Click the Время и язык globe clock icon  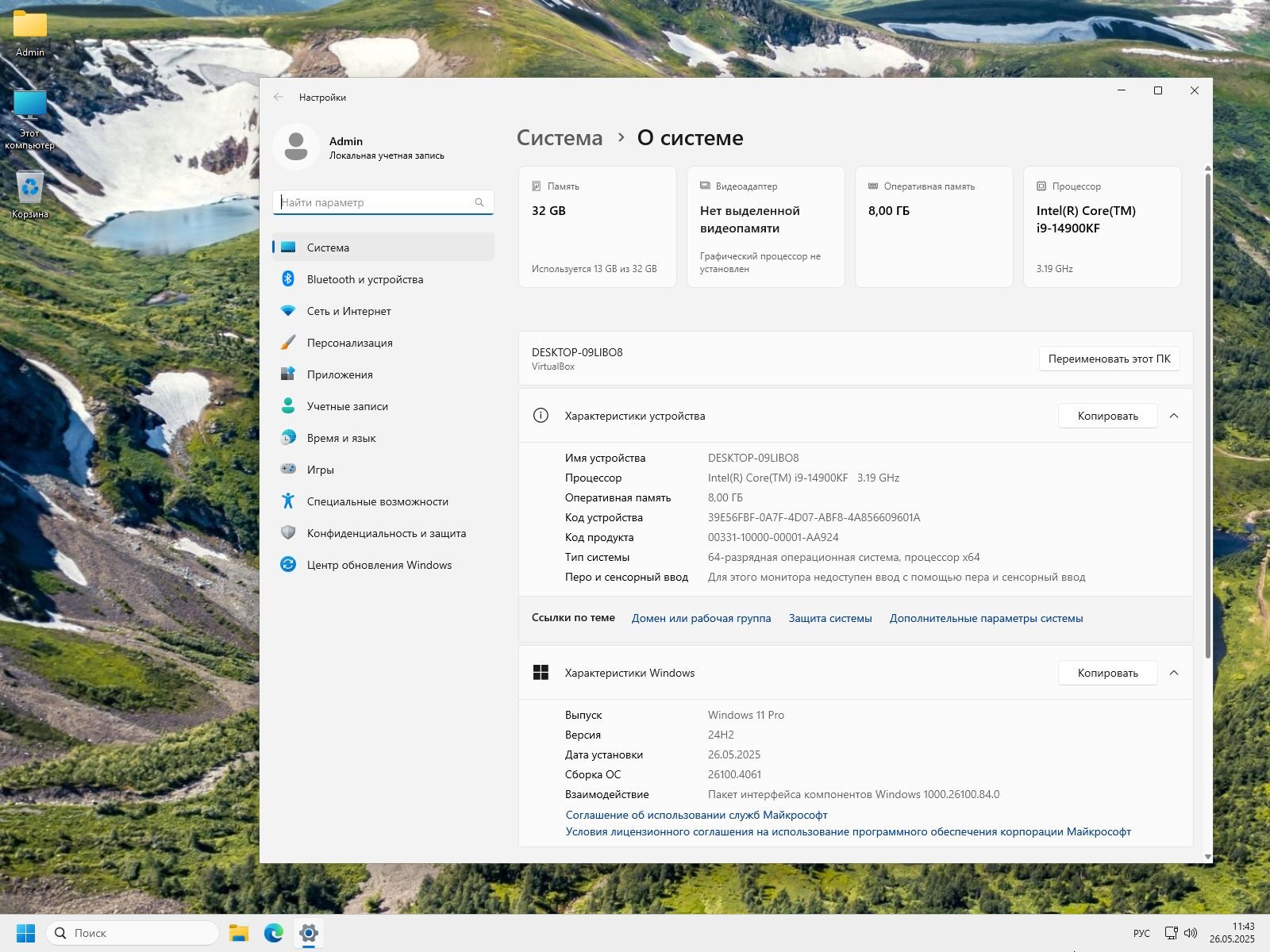[x=288, y=438]
